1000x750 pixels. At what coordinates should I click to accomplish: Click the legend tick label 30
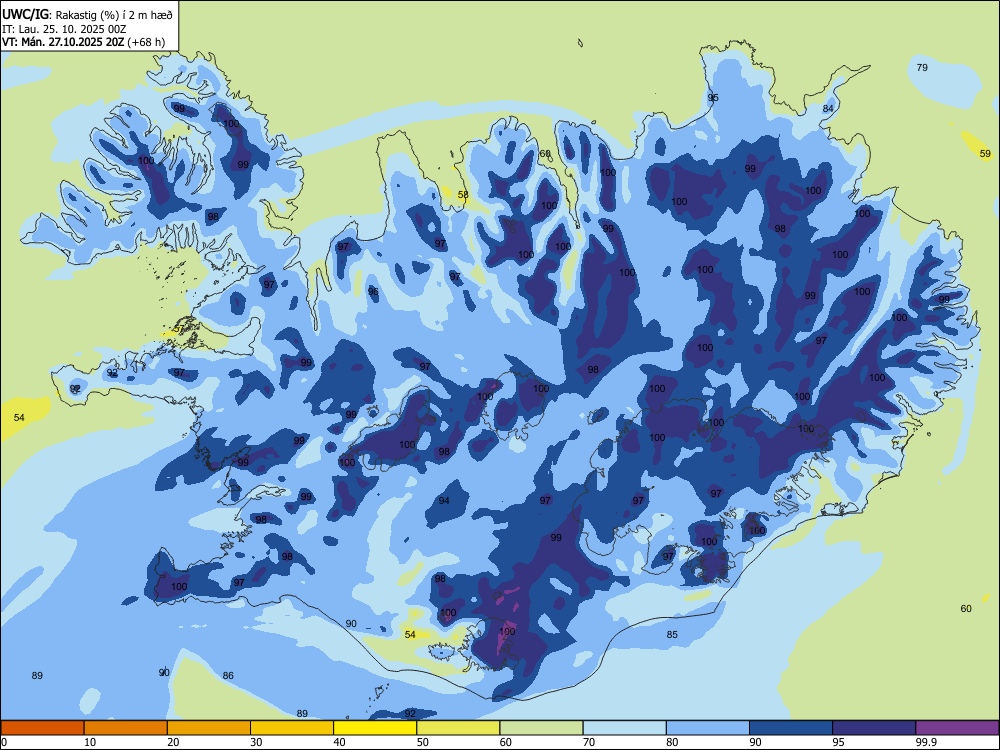(x=256, y=742)
